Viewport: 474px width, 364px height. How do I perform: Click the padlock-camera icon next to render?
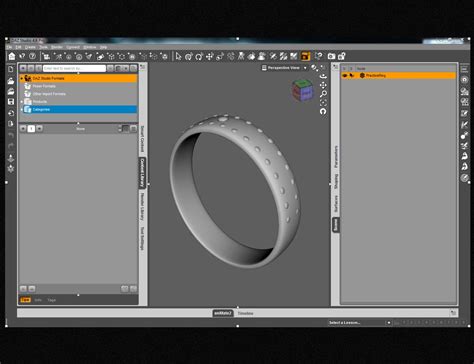coord(342,56)
